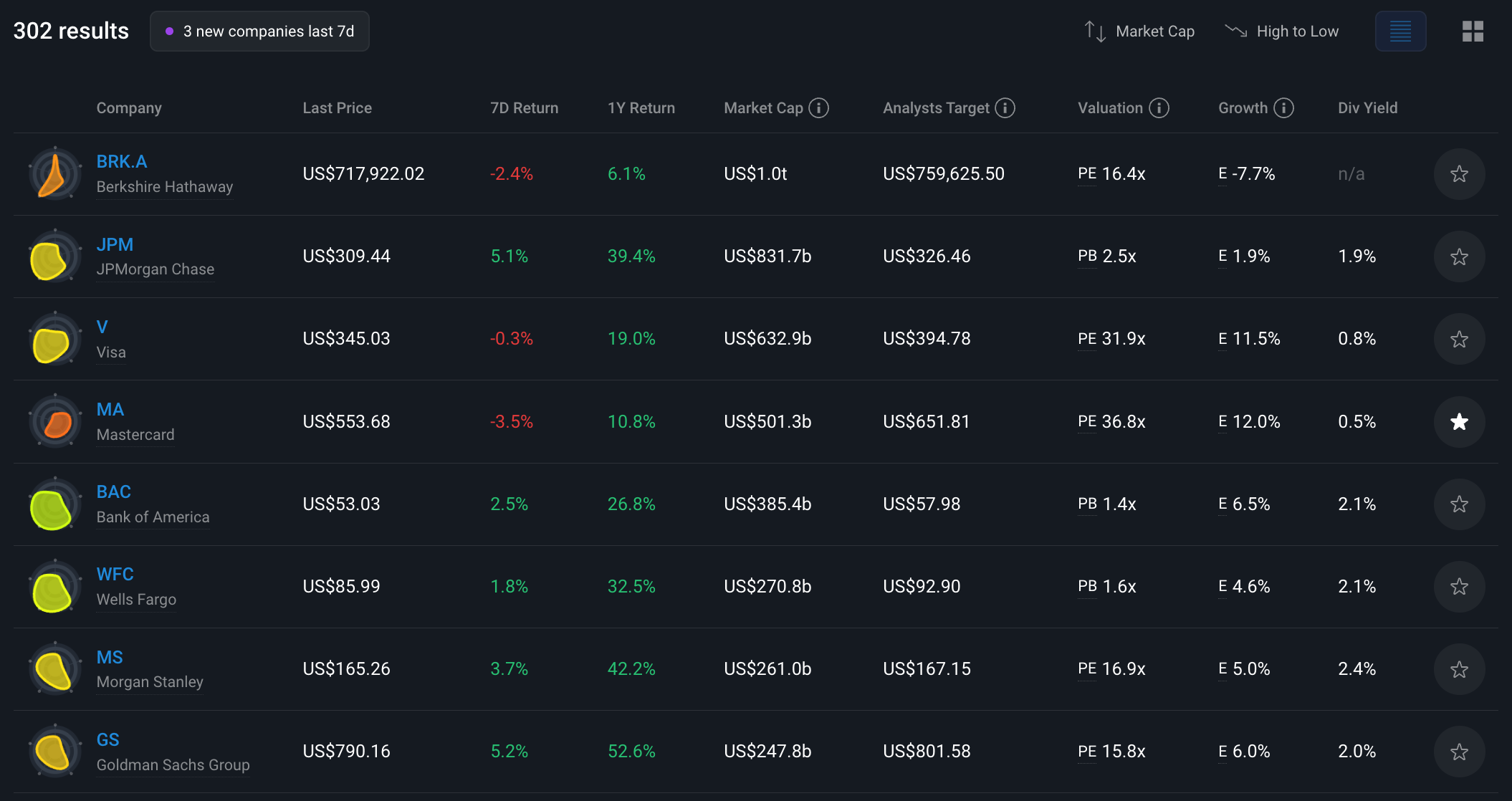
Task: Star Goldman Sachs Group row
Action: (1459, 752)
